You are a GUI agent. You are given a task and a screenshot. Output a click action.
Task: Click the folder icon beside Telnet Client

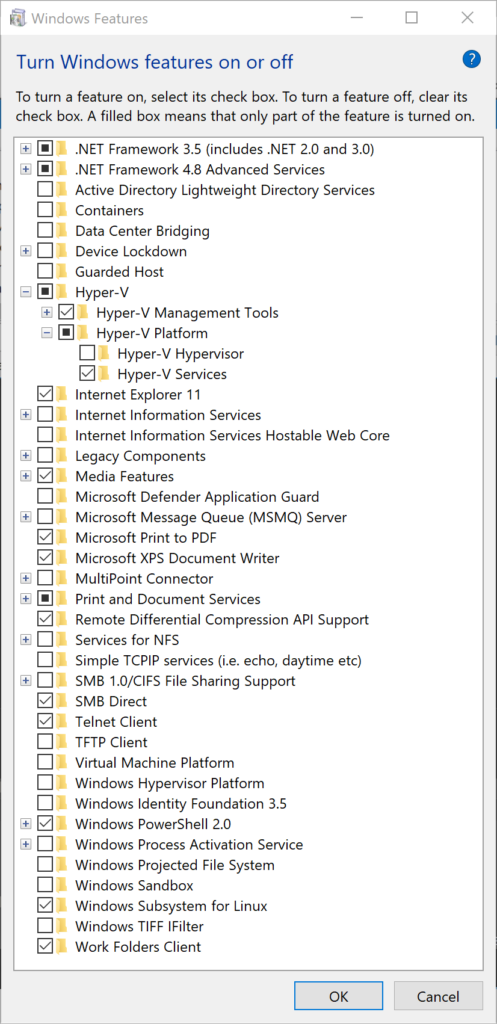[62, 722]
